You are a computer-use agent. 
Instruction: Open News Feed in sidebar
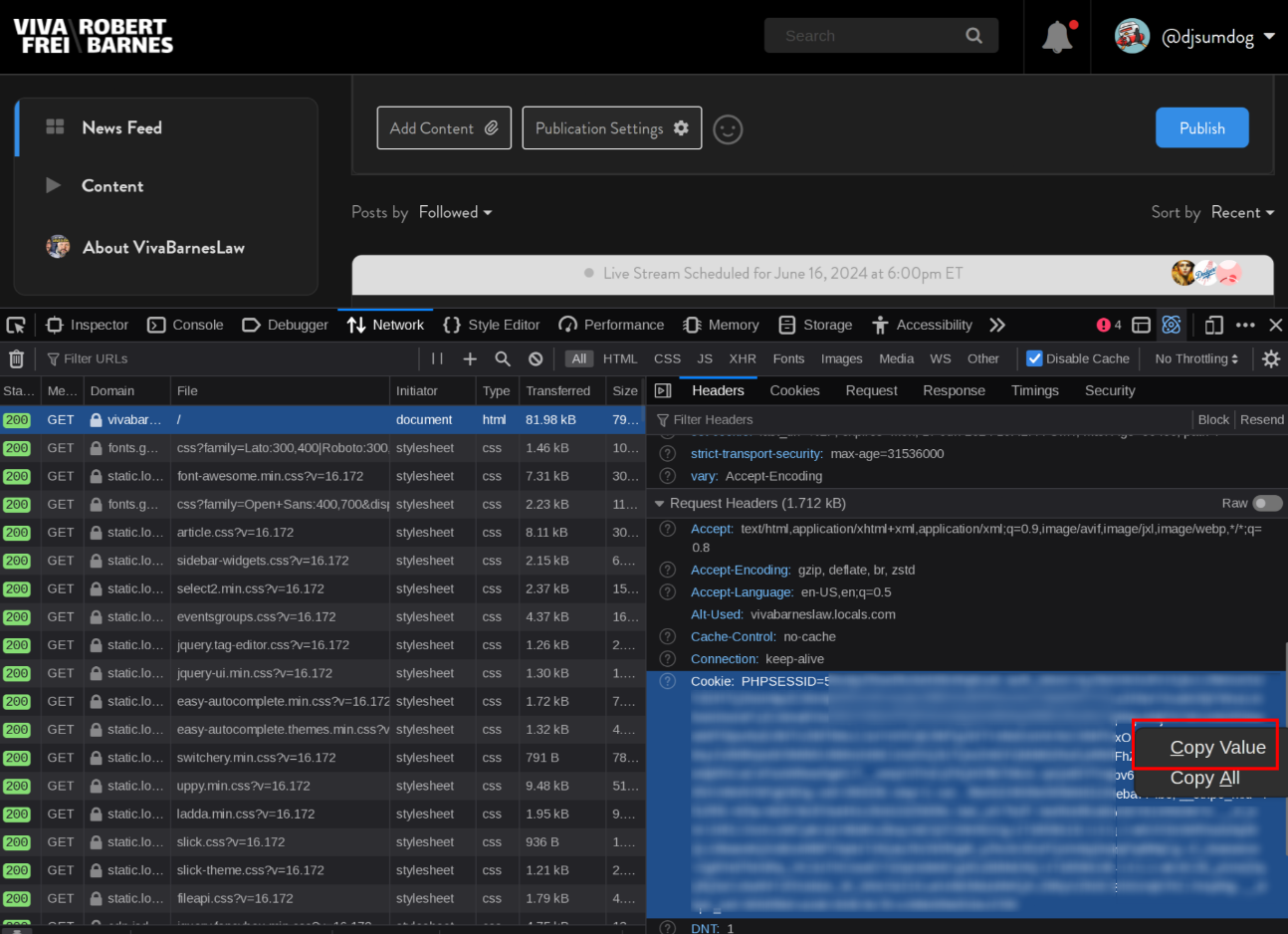pos(121,127)
